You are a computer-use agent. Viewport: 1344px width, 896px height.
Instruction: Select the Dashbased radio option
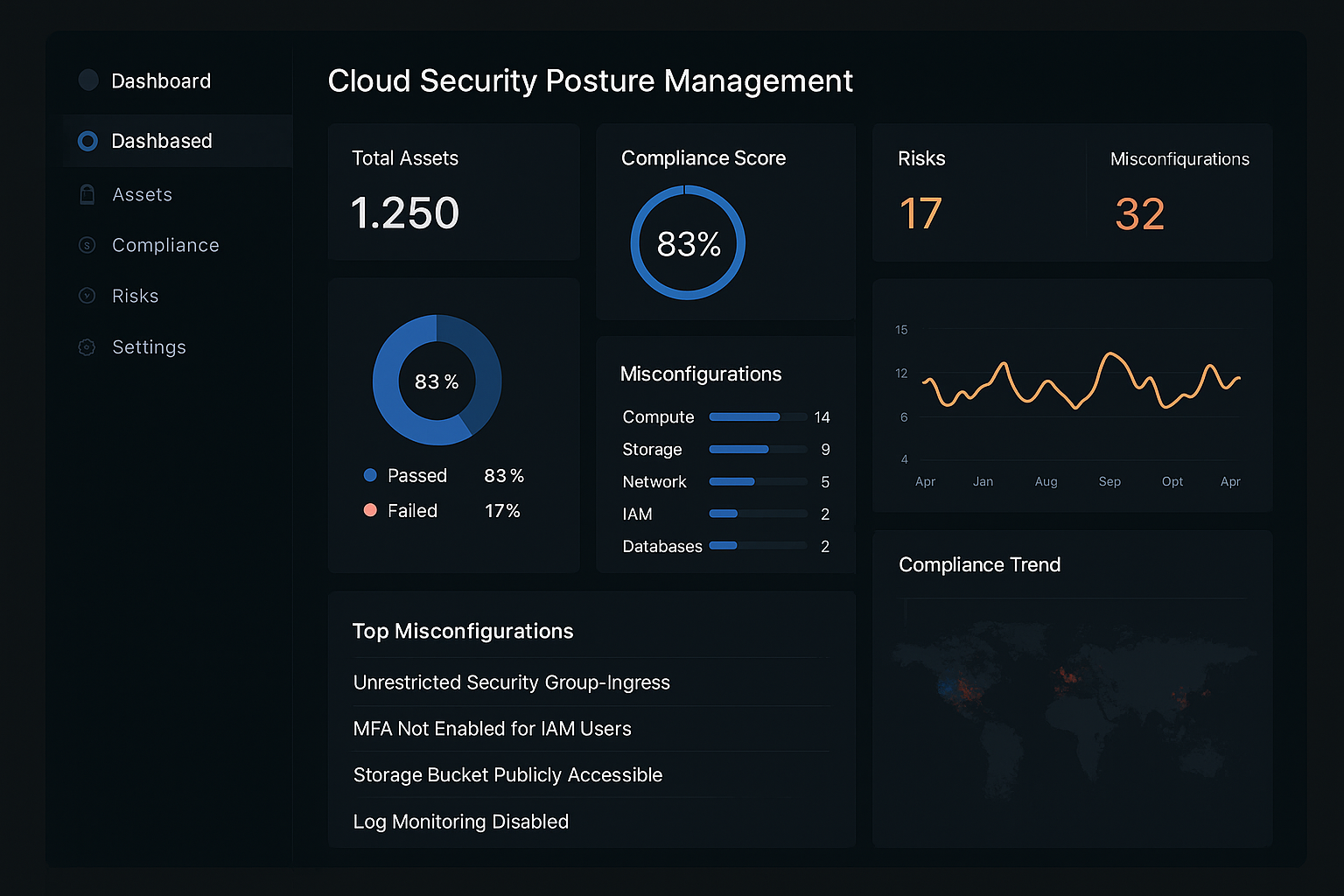tap(162, 141)
